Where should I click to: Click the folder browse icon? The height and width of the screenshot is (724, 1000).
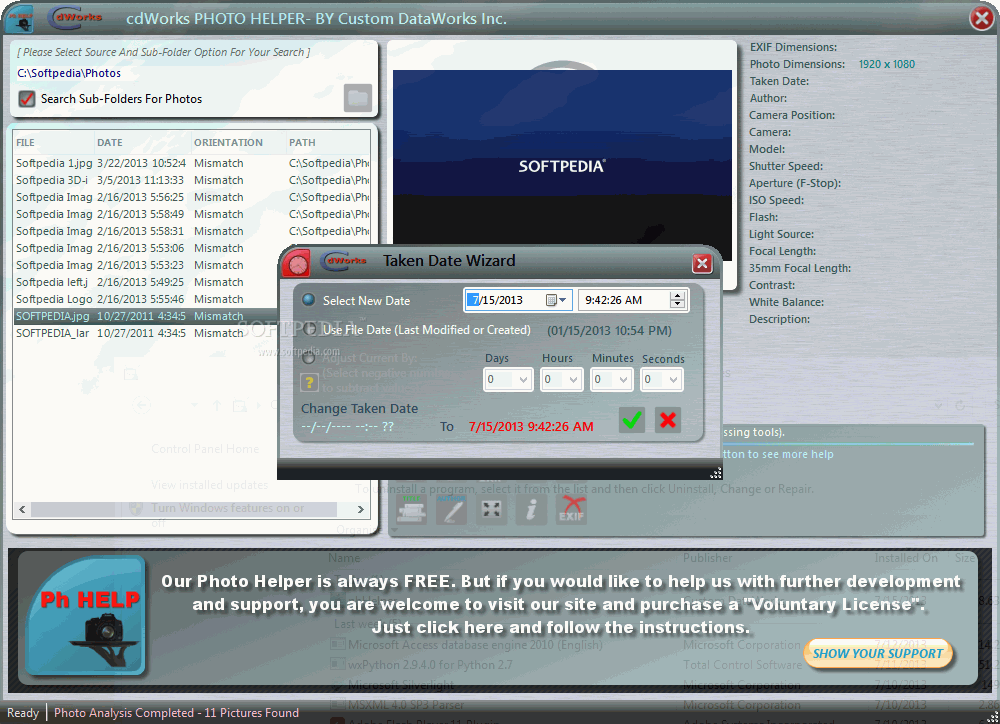pos(358,98)
